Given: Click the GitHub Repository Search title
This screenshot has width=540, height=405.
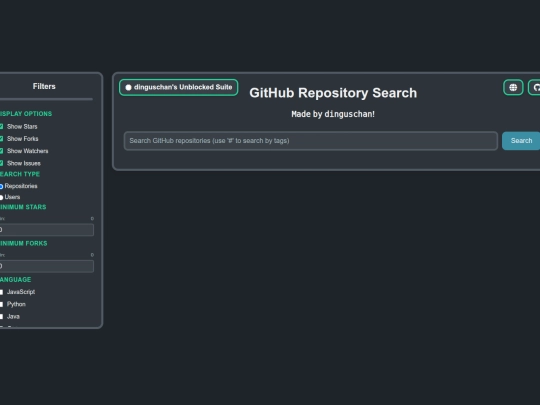Looking at the screenshot, I should [x=333, y=93].
